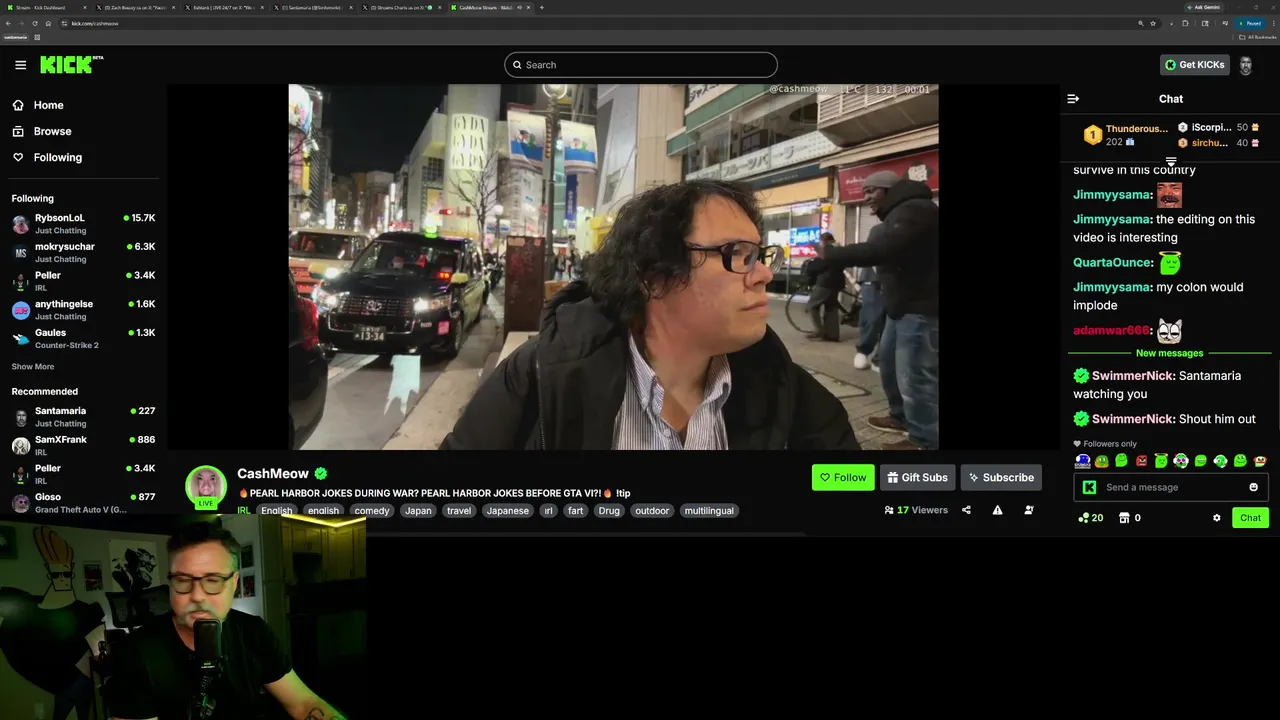Follow the CashMeow channel
This screenshot has width=1280, height=720.
(843, 478)
